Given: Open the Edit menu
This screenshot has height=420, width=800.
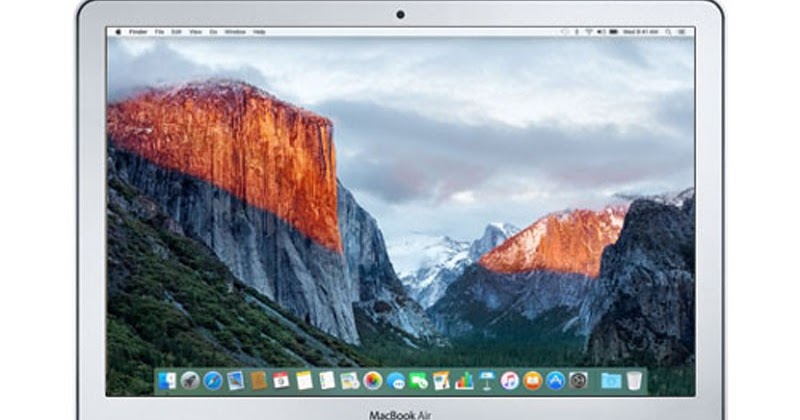Looking at the screenshot, I should click(x=177, y=32).
